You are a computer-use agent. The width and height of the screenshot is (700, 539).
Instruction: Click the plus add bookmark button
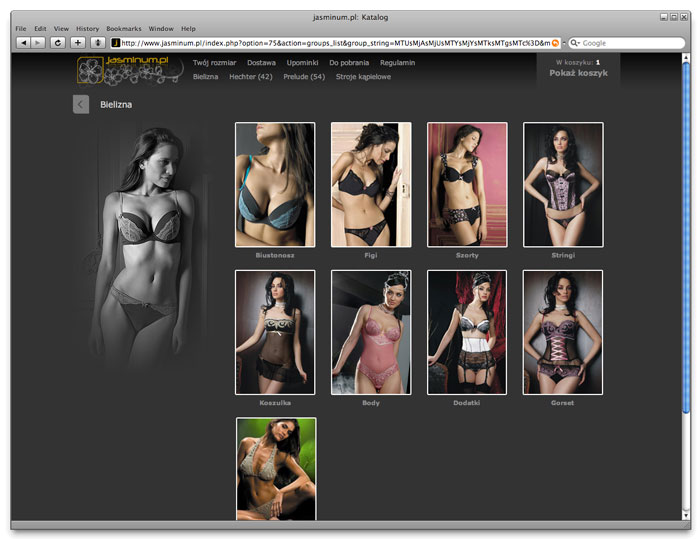[x=78, y=43]
